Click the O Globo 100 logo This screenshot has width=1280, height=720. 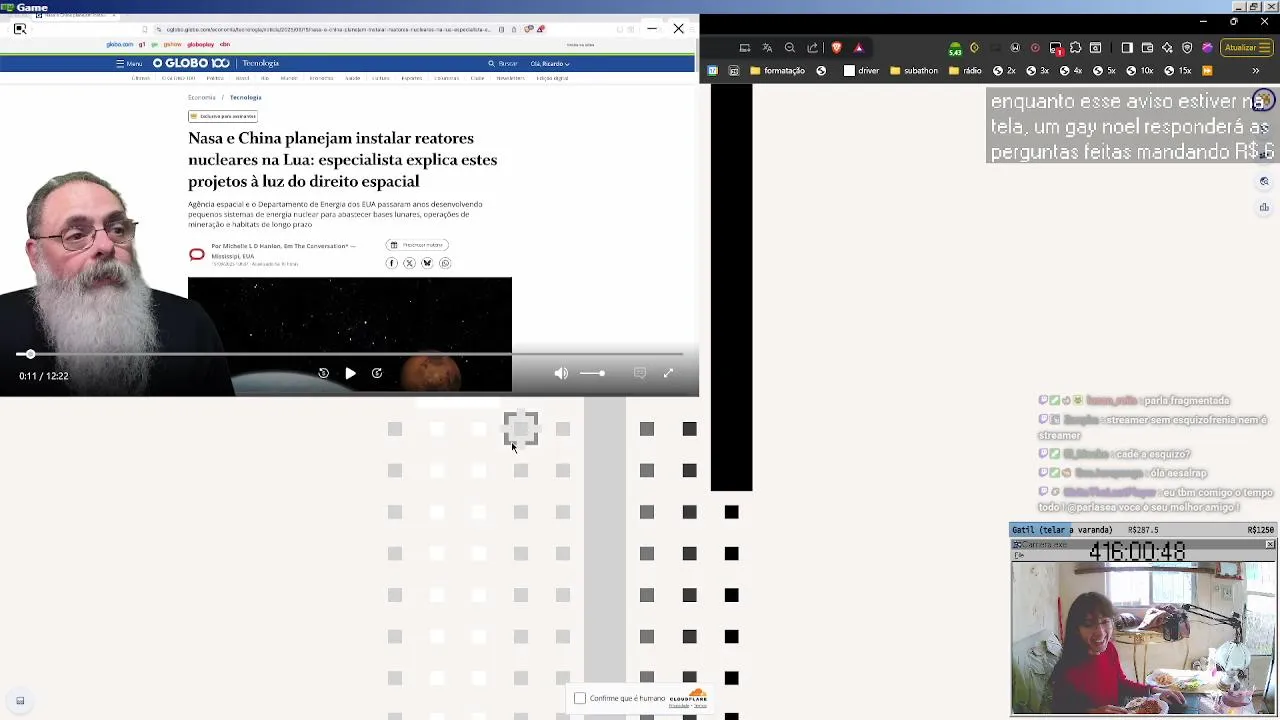click(191, 63)
